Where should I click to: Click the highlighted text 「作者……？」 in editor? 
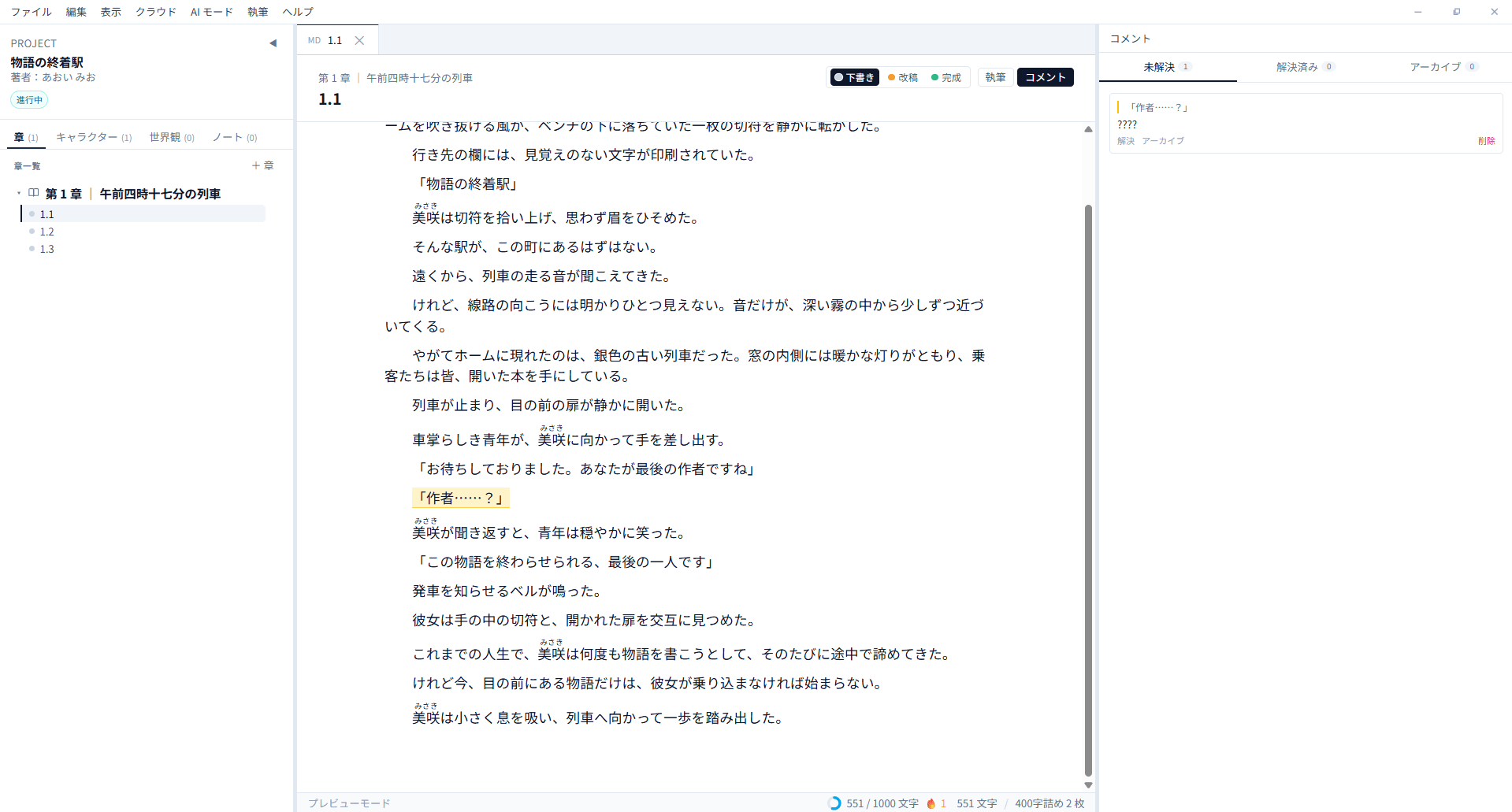[x=461, y=498]
